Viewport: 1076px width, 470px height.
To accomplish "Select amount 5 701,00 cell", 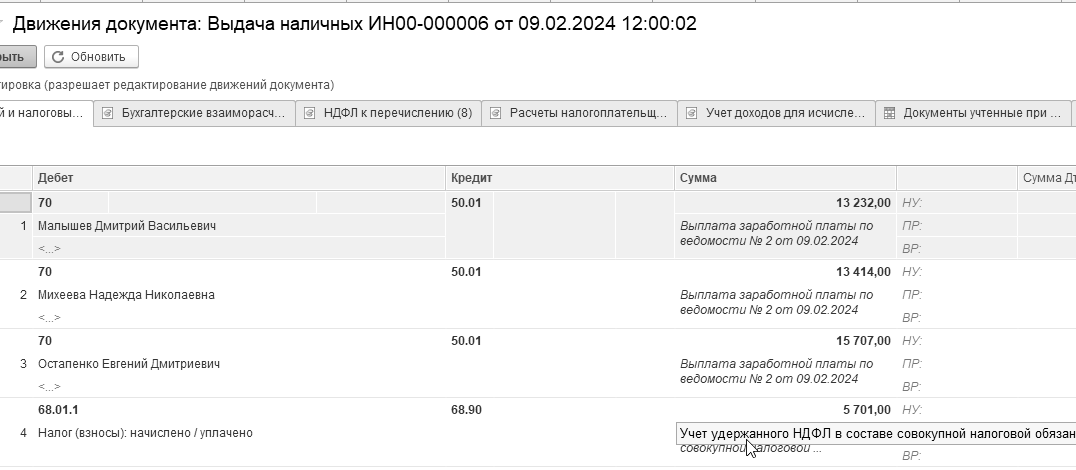I will click(785, 410).
